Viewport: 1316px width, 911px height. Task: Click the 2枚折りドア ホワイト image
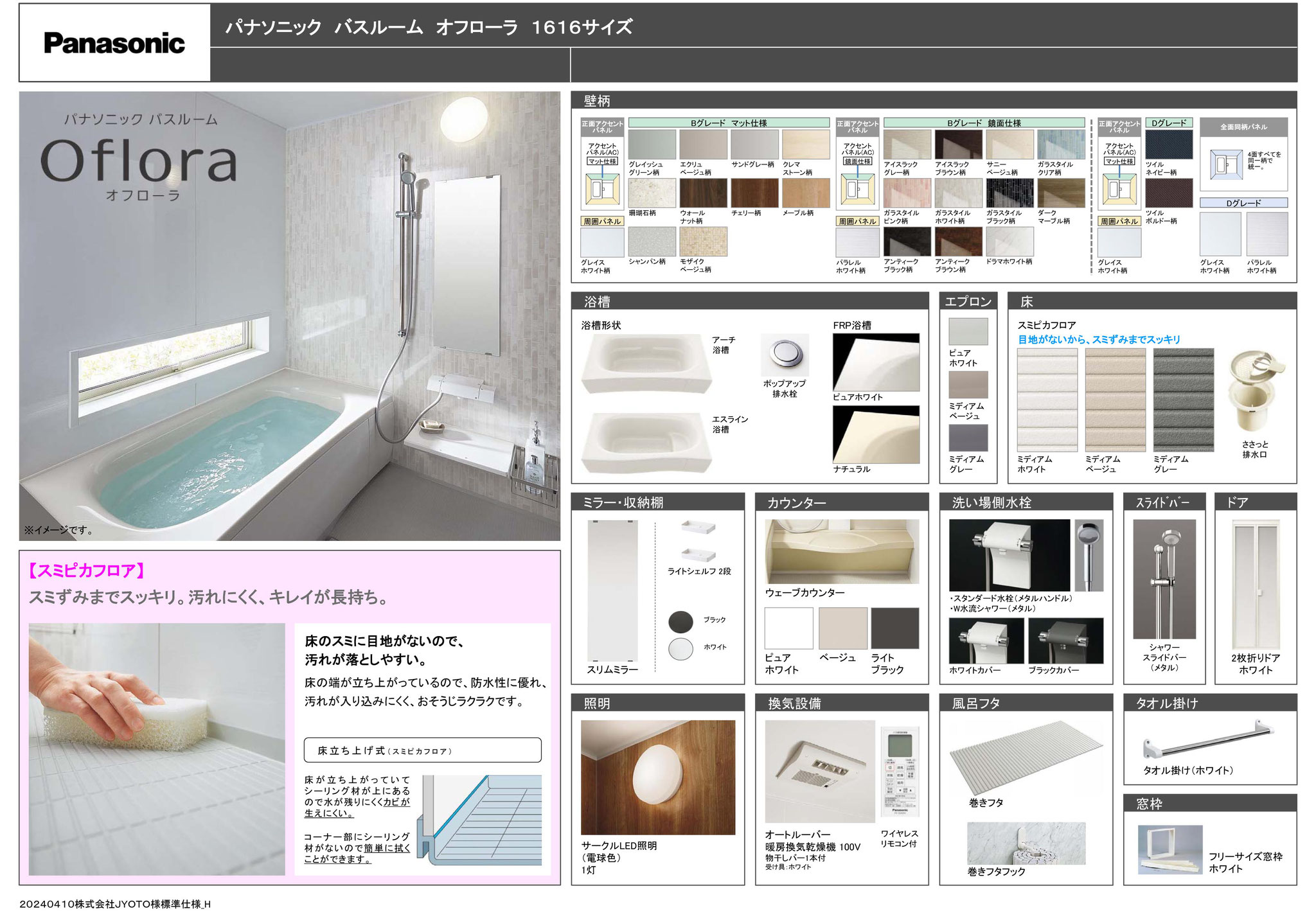tap(1256, 584)
